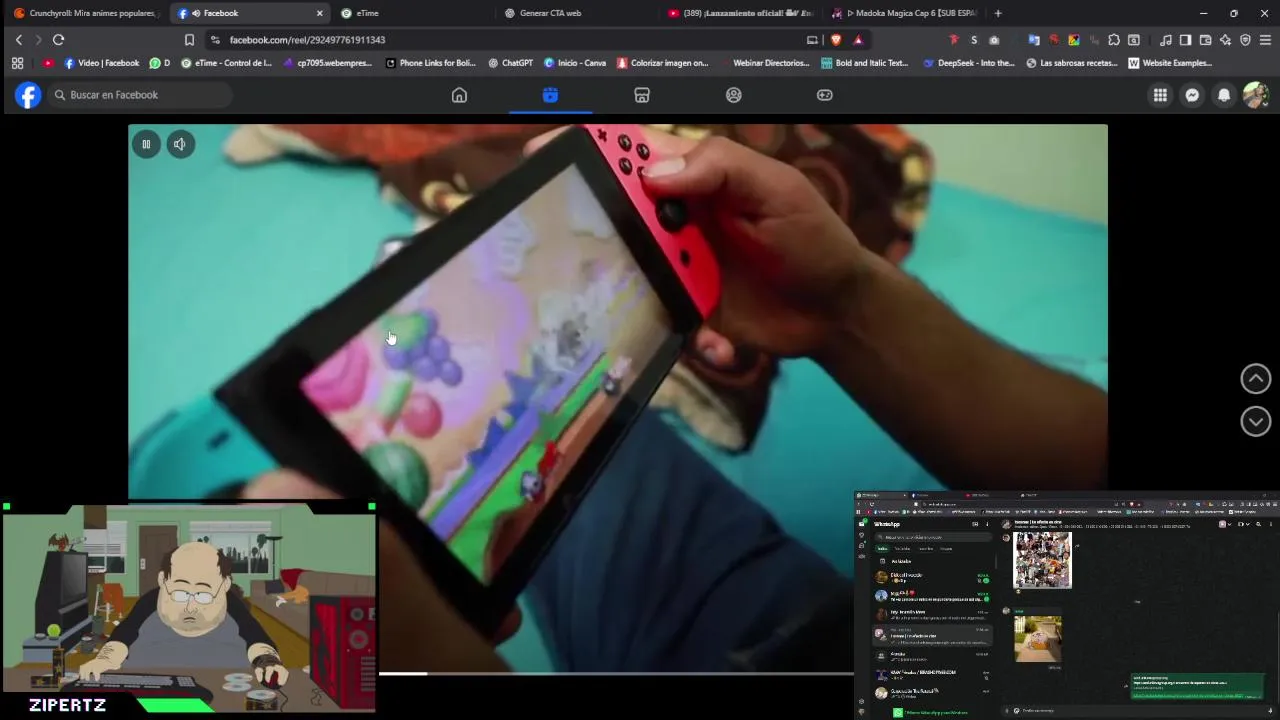Go to next reel arrow
This screenshot has width=1280, height=720.
1256,421
